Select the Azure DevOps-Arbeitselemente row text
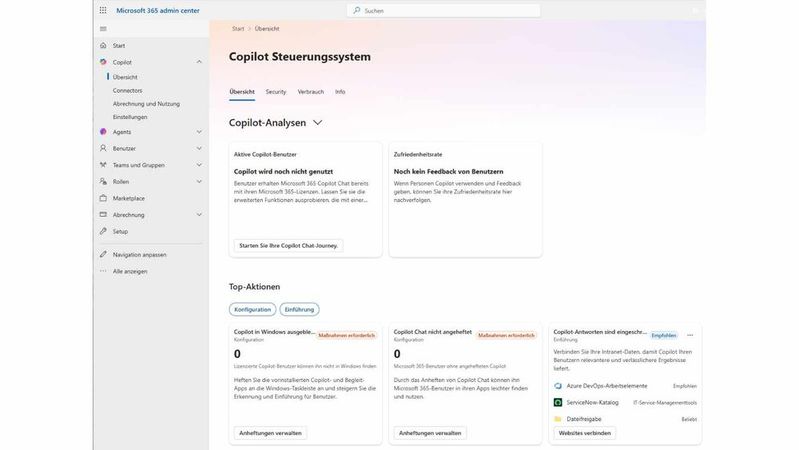The width and height of the screenshot is (799, 450). (x=607, y=386)
